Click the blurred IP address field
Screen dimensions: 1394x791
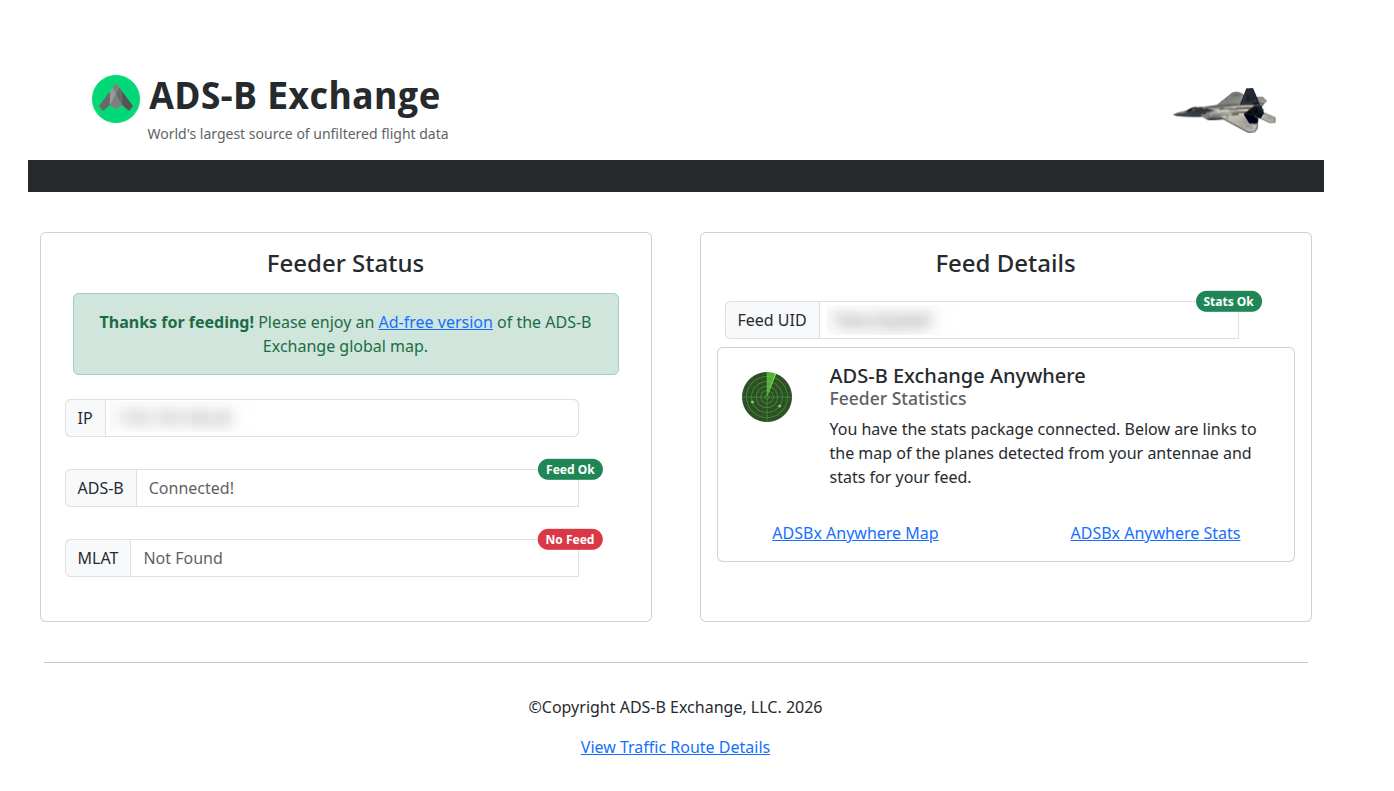coord(342,418)
